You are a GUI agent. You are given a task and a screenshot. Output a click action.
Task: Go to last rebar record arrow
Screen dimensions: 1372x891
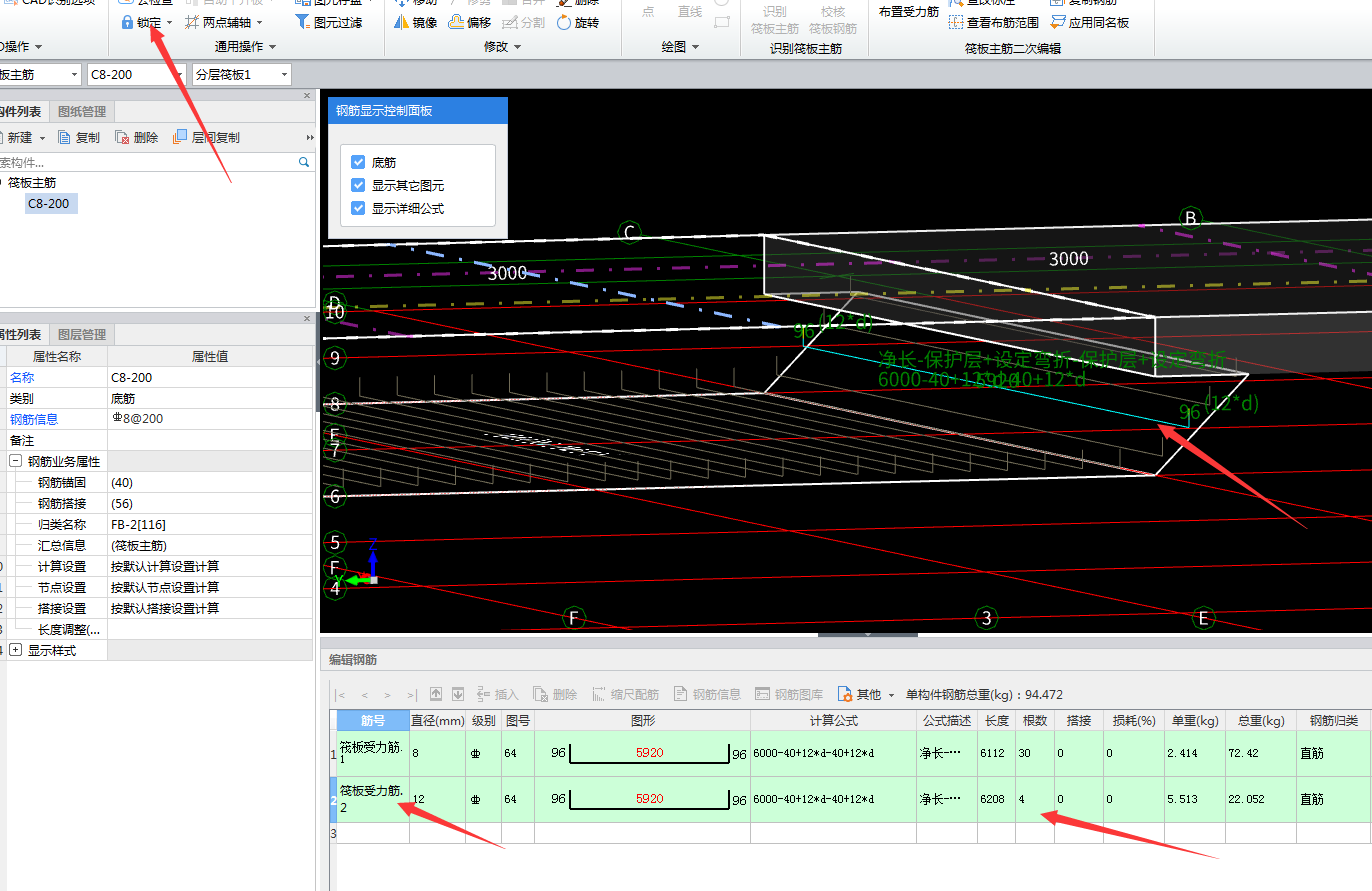(x=412, y=695)
